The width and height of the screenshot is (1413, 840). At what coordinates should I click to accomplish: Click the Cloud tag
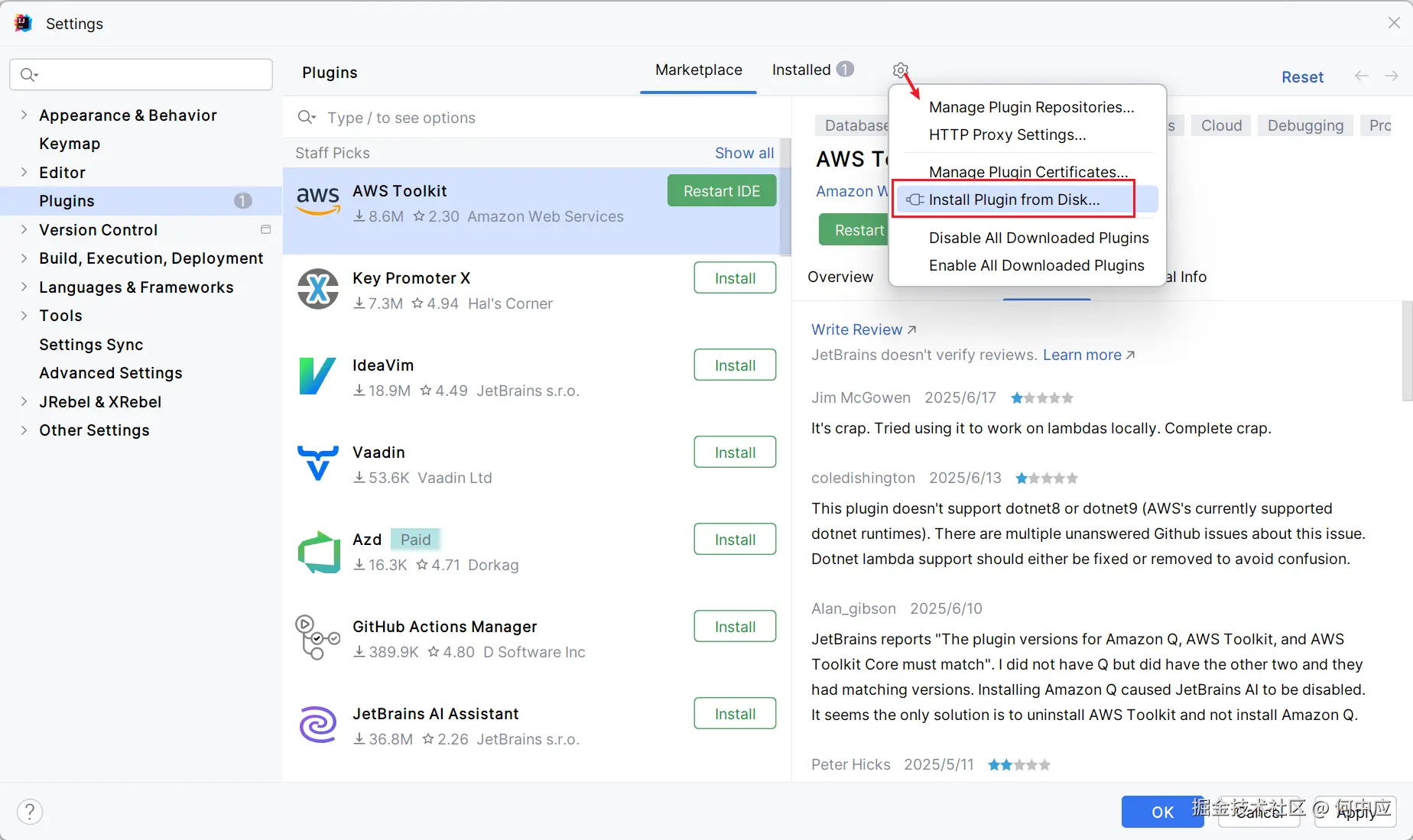(x=1221, y=125)
